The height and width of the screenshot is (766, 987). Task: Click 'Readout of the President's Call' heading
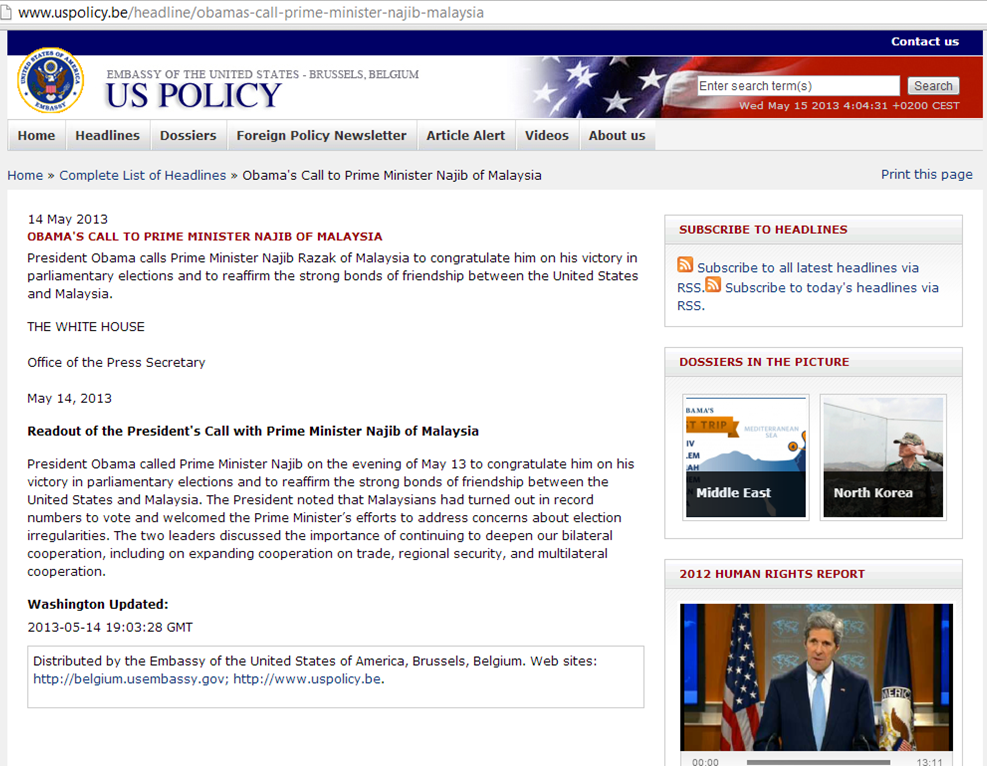point(253,431)
